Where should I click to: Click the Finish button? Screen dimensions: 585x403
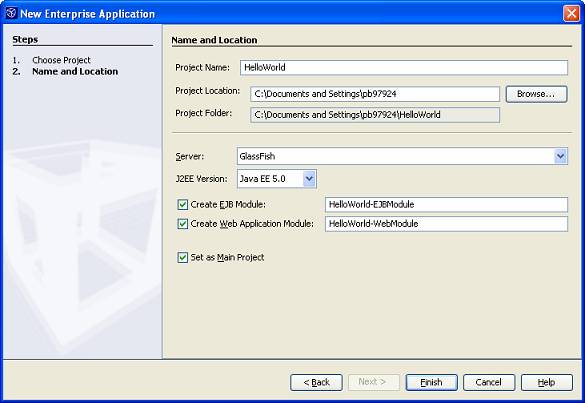pos(431,382)
